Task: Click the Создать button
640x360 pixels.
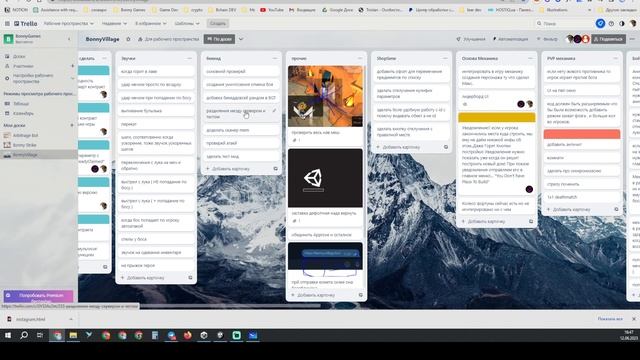Action: point(218,24)
